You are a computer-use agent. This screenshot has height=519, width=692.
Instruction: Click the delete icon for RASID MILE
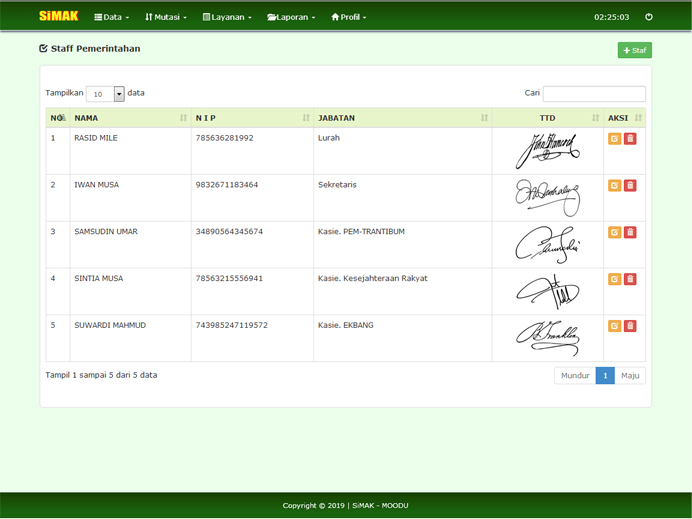point(630,139)
